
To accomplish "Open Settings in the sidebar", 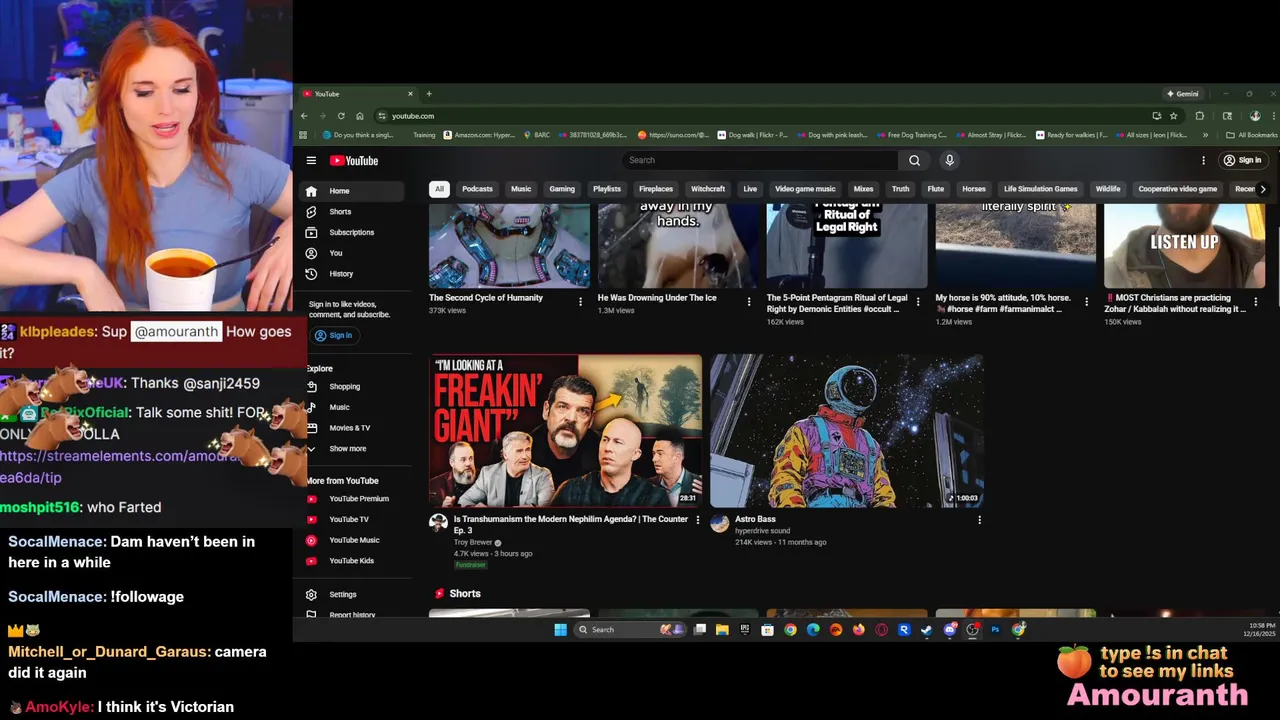I will point(354,595).
